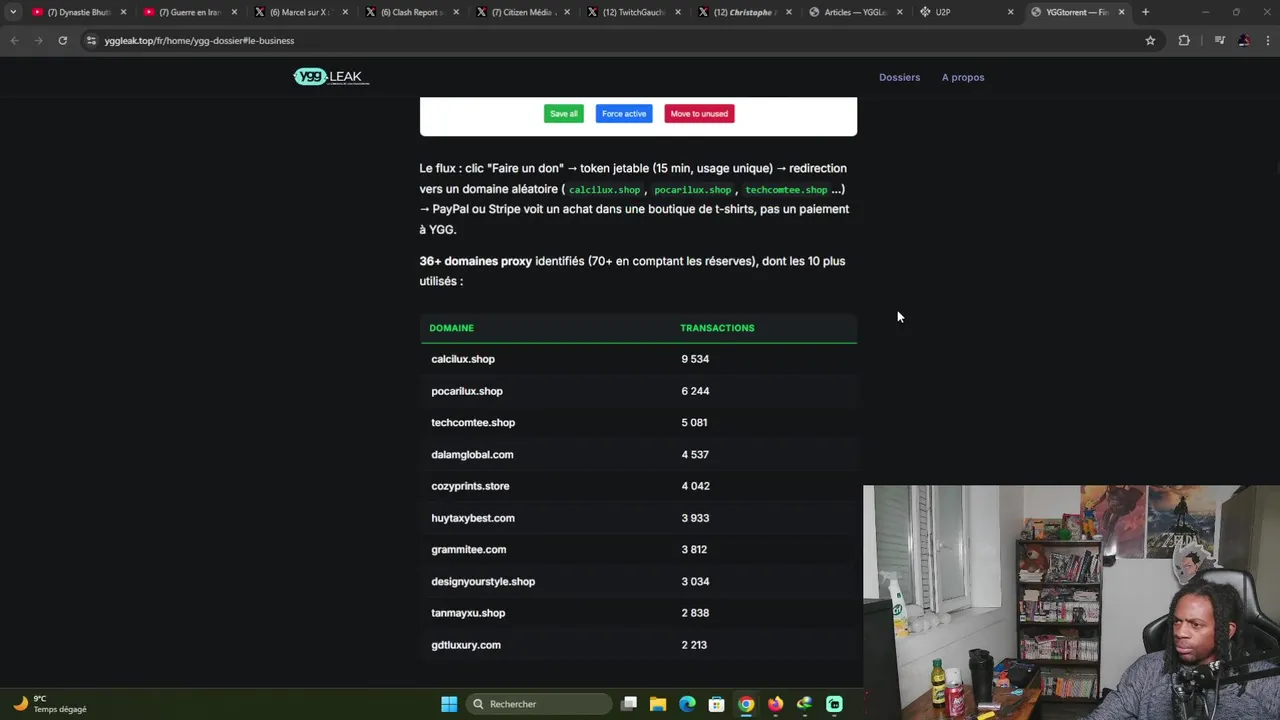Launch Microsoft Edge from the taskbar
Viewport: 1280px width, 720px height.
click(687, 704)
